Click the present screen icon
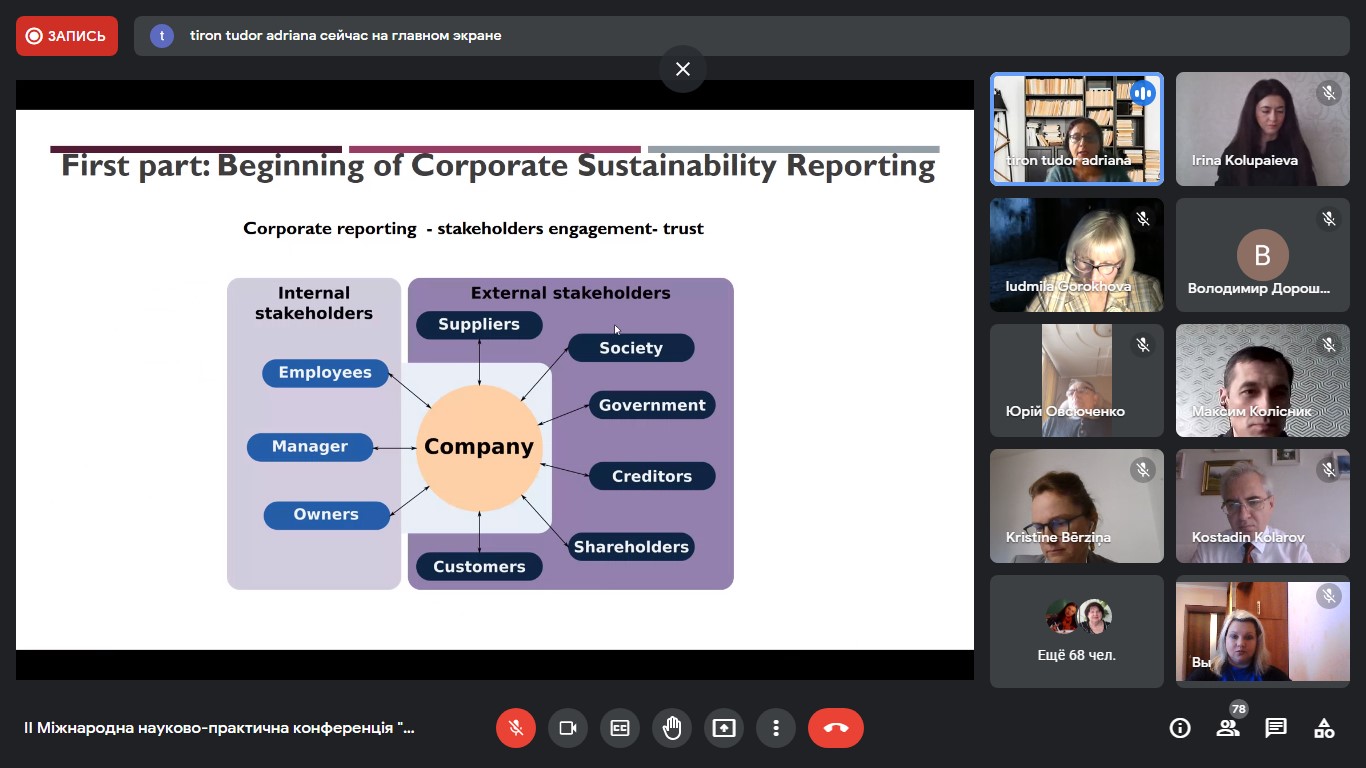This screenshot has width=1366, height=768. [724, 728]
